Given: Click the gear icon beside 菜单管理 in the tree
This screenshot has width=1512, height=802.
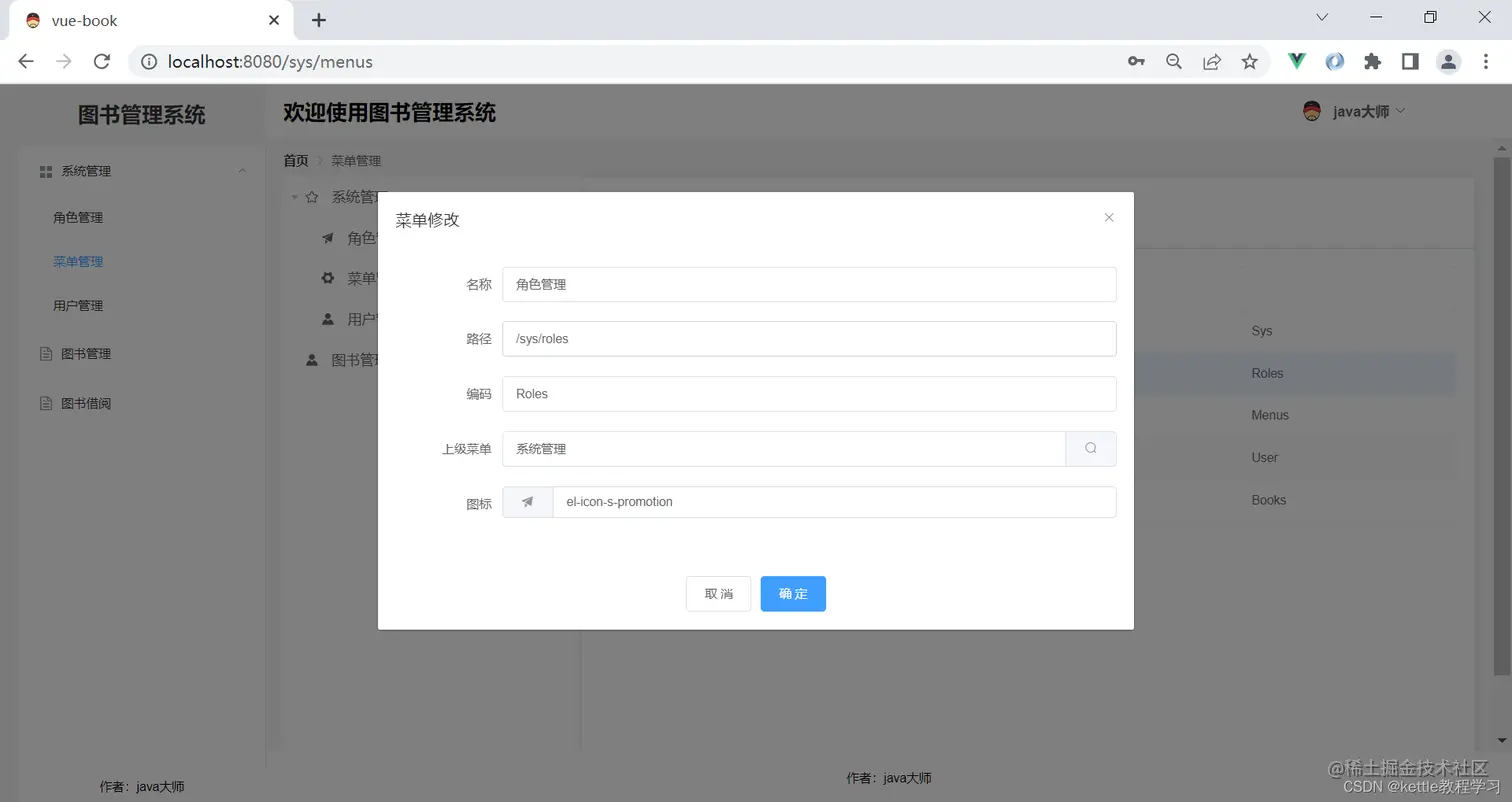Looking at the screenshot, I should [327, 278].
